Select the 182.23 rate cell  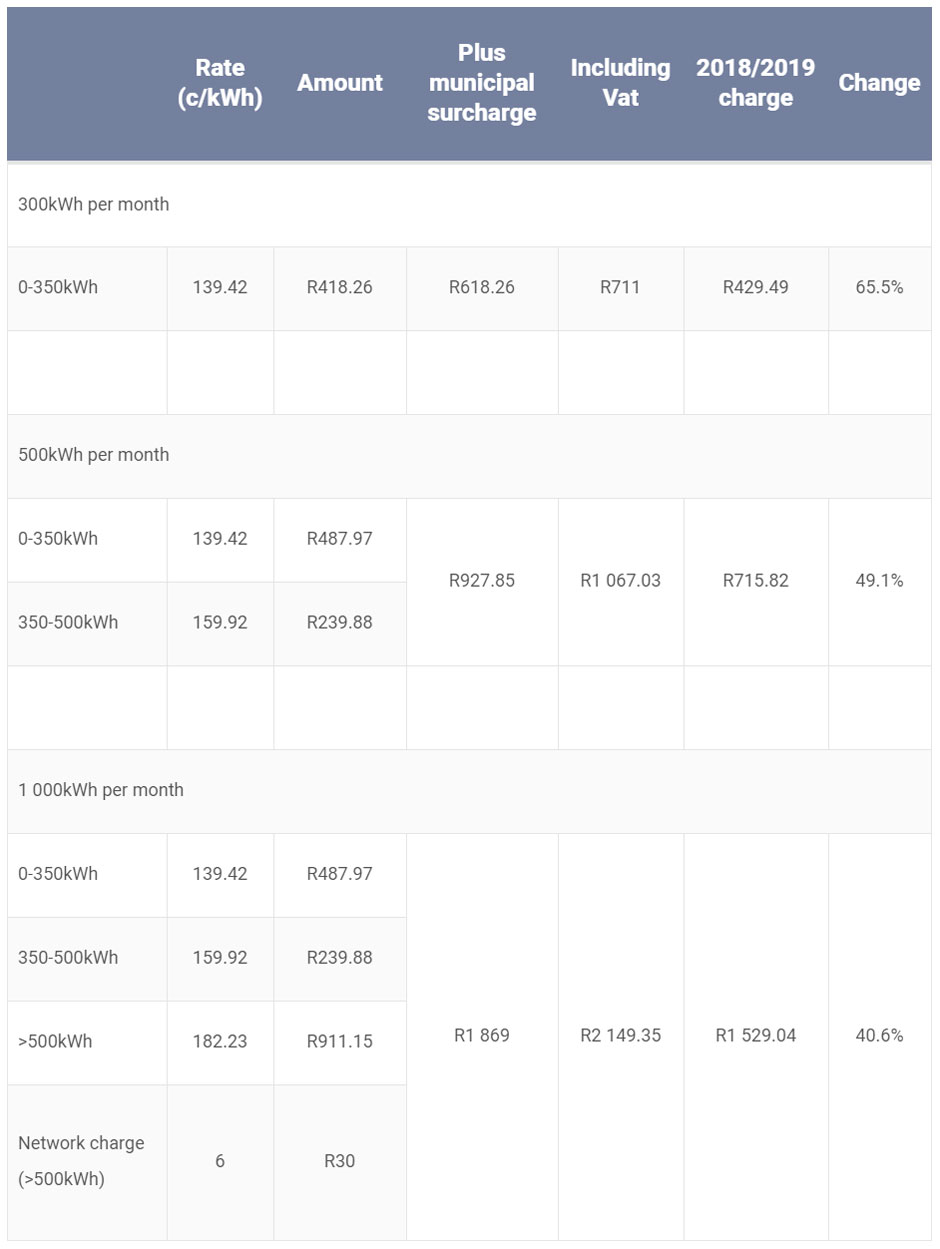[220, 1042]
